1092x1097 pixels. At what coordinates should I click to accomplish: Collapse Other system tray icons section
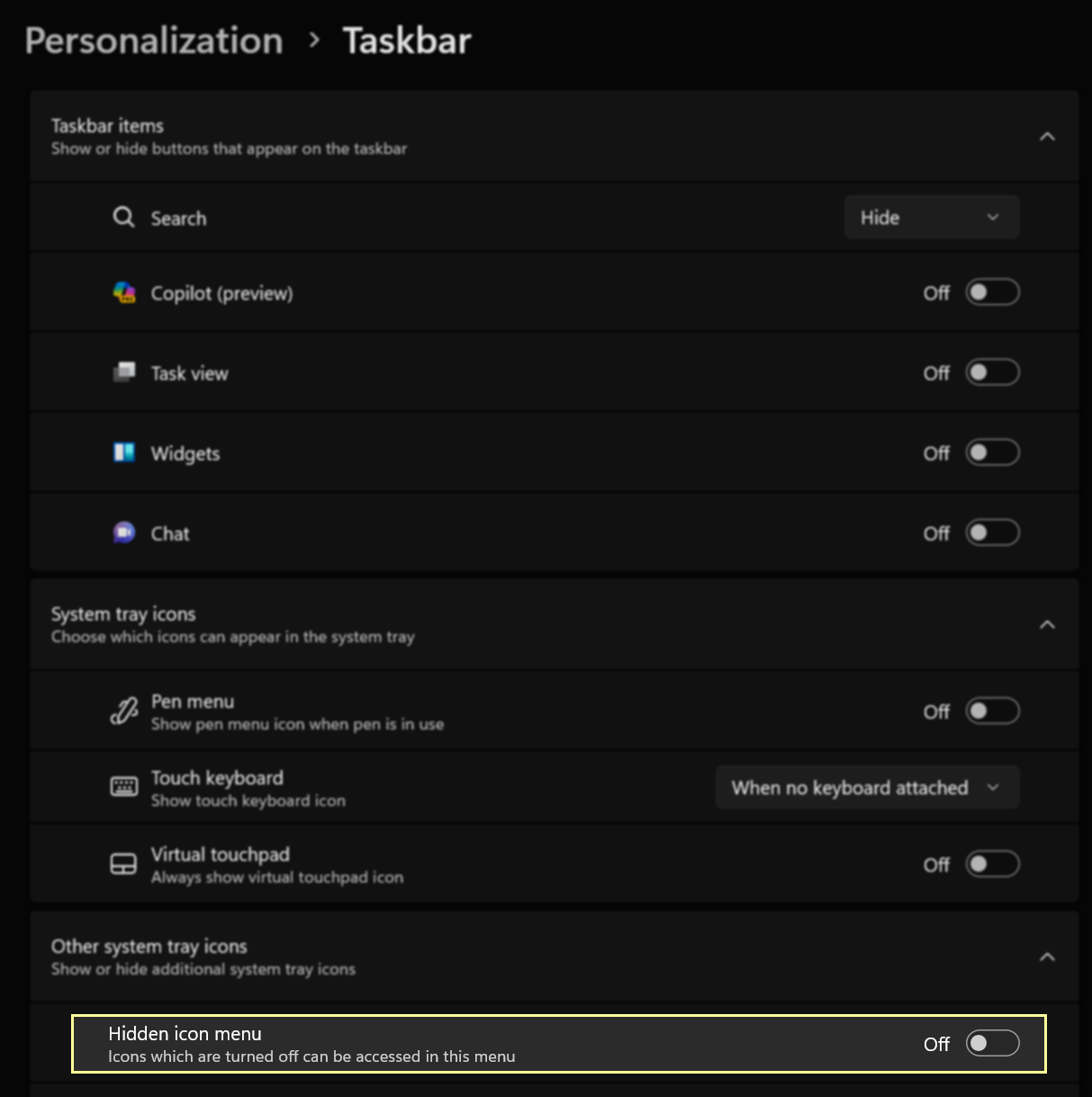pyautogui.click(x=1047, y=956)
